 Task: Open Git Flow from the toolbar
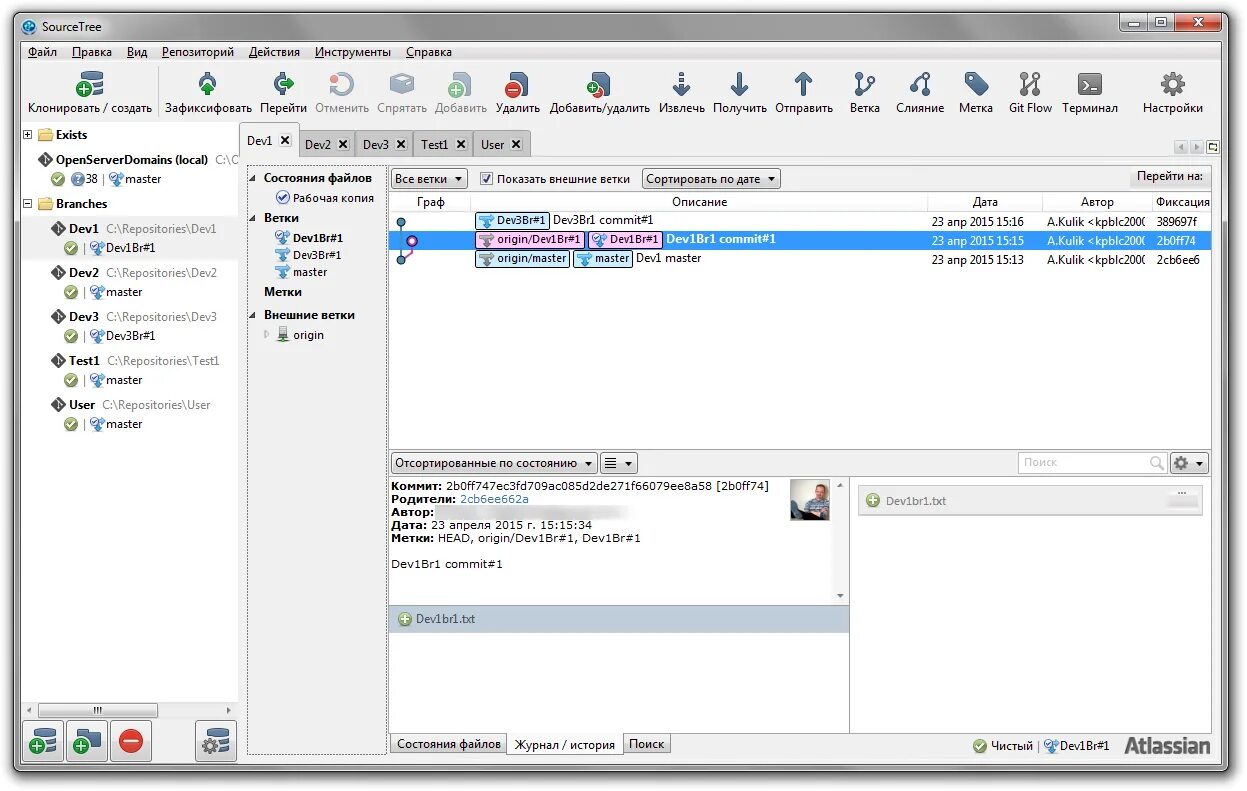click(1029, 86)
